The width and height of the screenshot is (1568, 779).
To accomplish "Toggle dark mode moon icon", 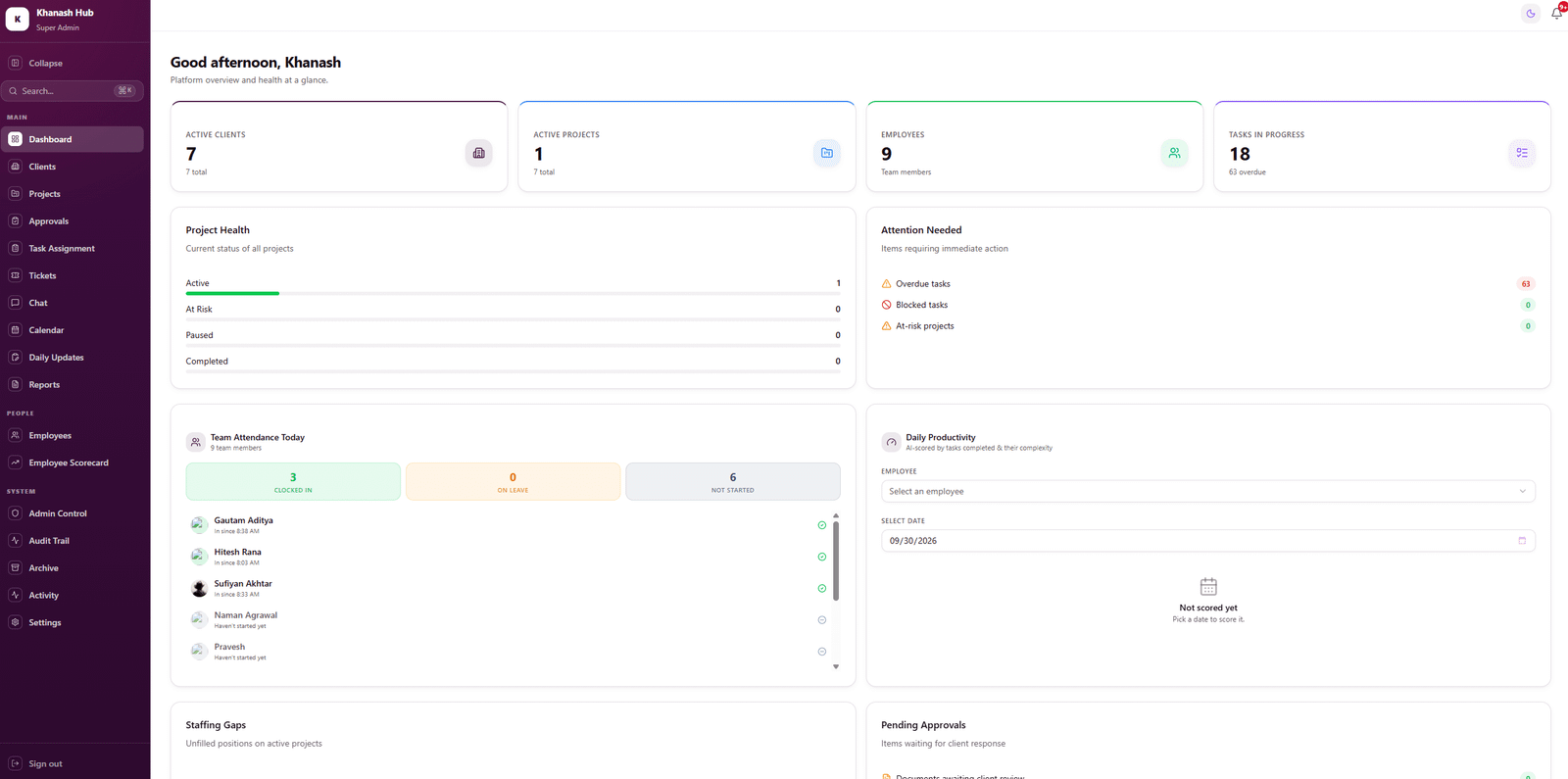I will [1531, 14].
